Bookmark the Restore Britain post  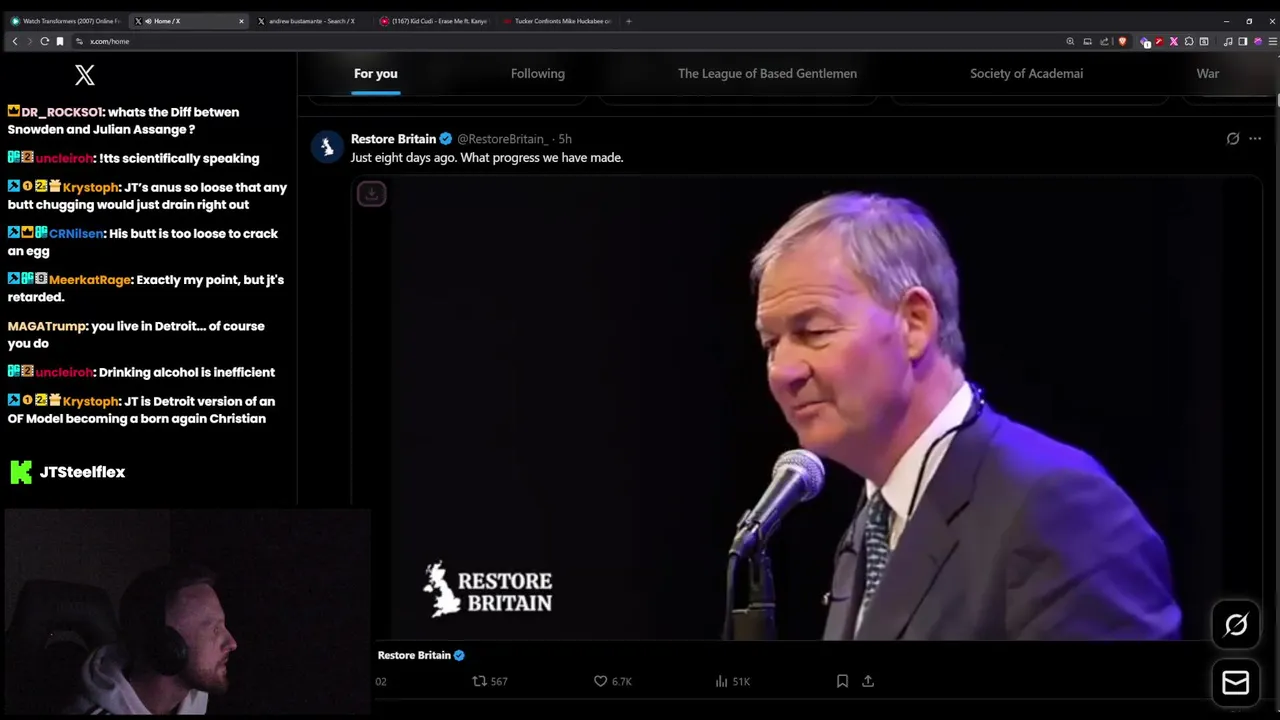842,681
